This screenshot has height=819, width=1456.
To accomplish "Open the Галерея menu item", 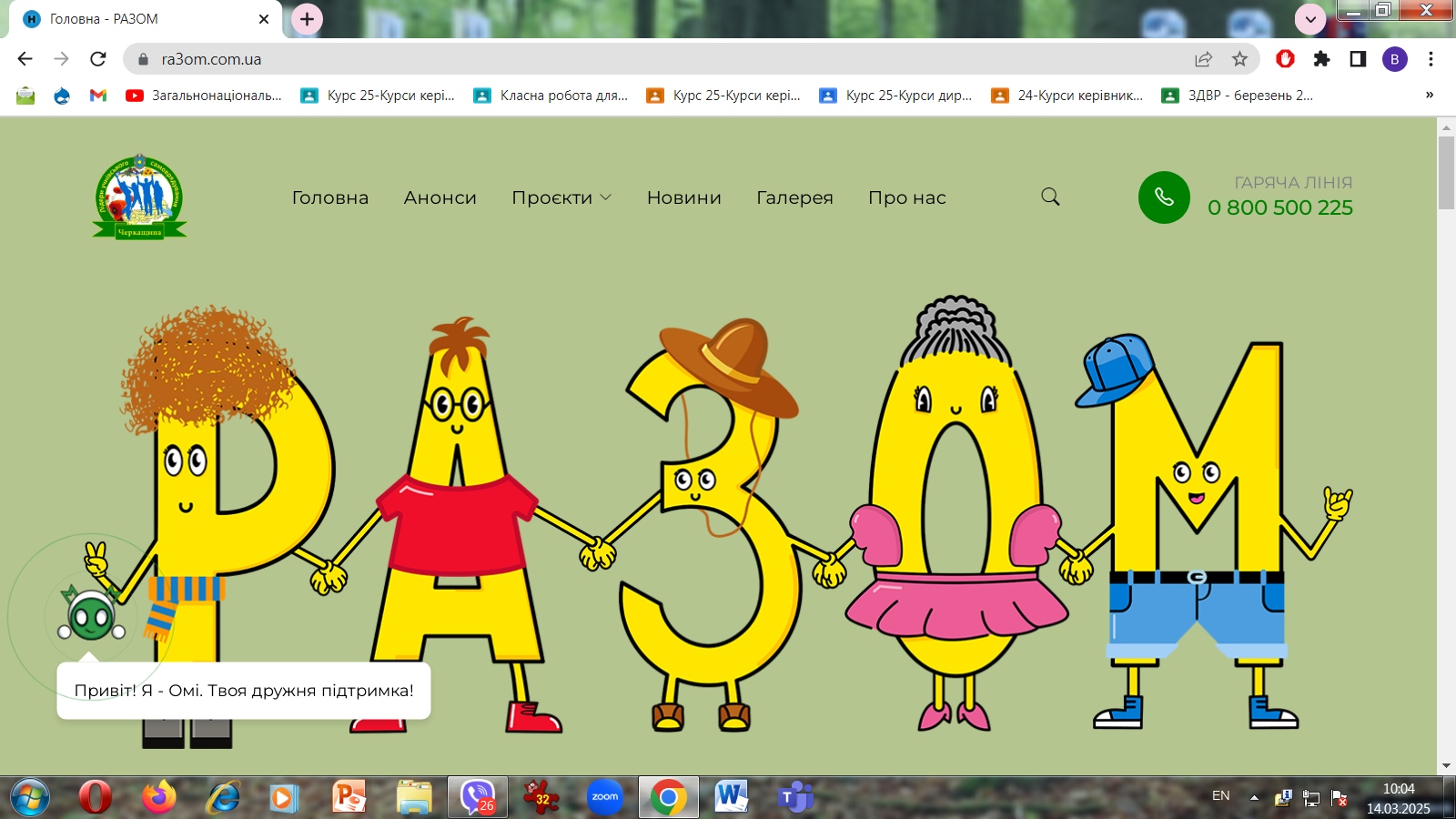I will [794, 197].
